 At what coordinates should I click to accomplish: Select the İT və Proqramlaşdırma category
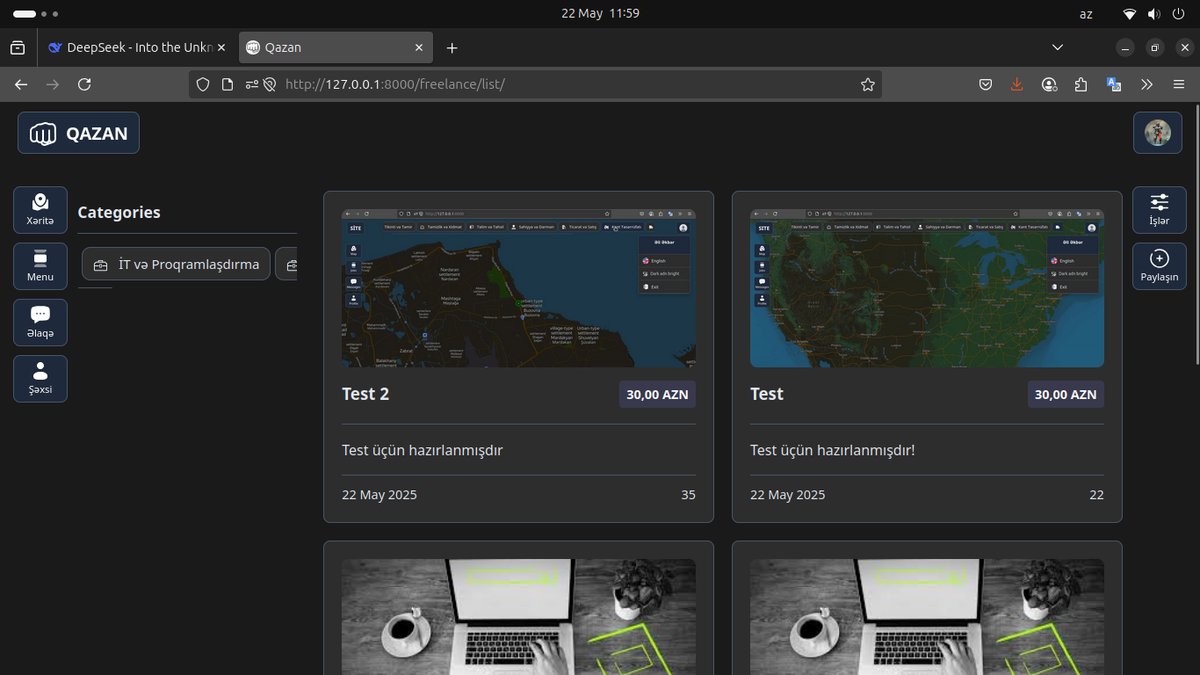click(x=176, y=264)
